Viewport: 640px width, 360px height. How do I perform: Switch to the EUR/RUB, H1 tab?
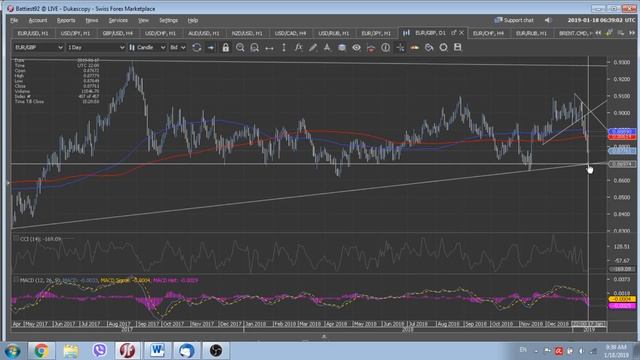click(x=531, y=33)
